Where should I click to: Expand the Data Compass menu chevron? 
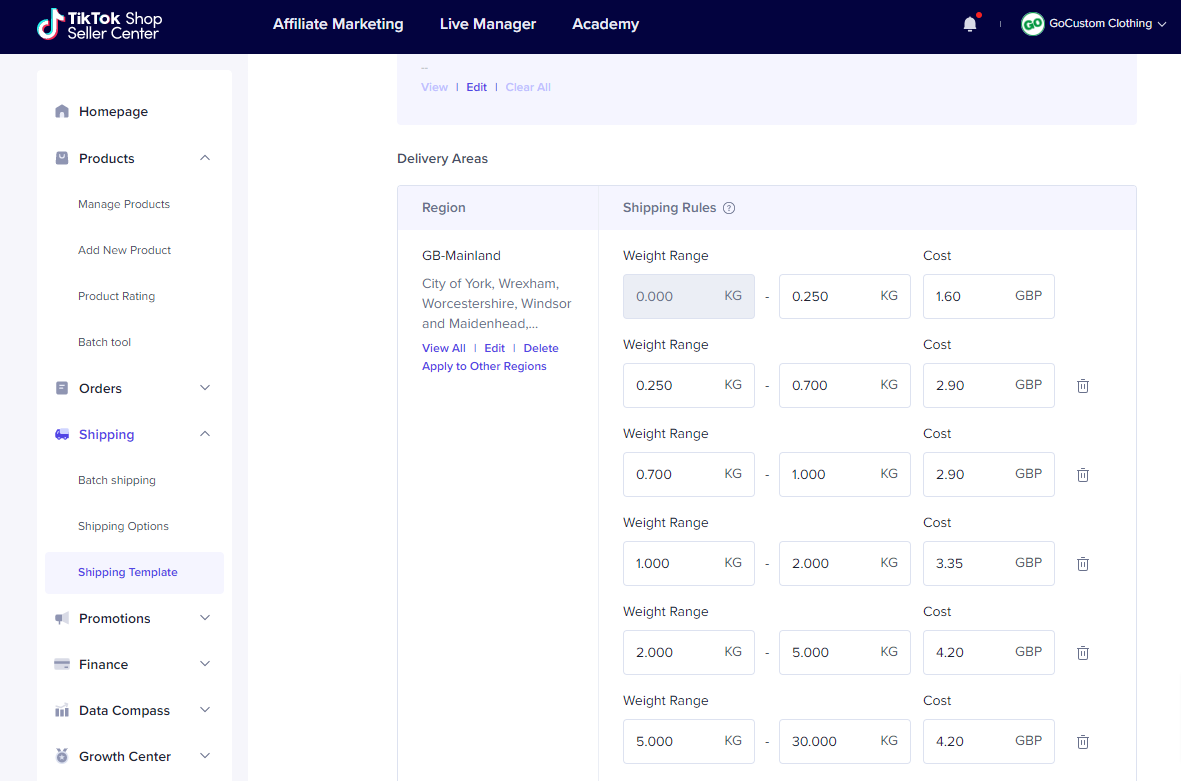(x=205, y=710)
